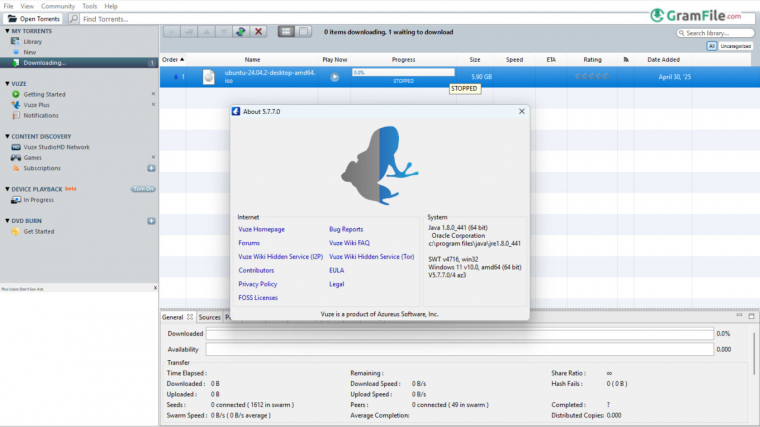Collapse the CONTENT DISCOVERY section
Viewport: 760px width, 427px height.
tap(6, 136)
